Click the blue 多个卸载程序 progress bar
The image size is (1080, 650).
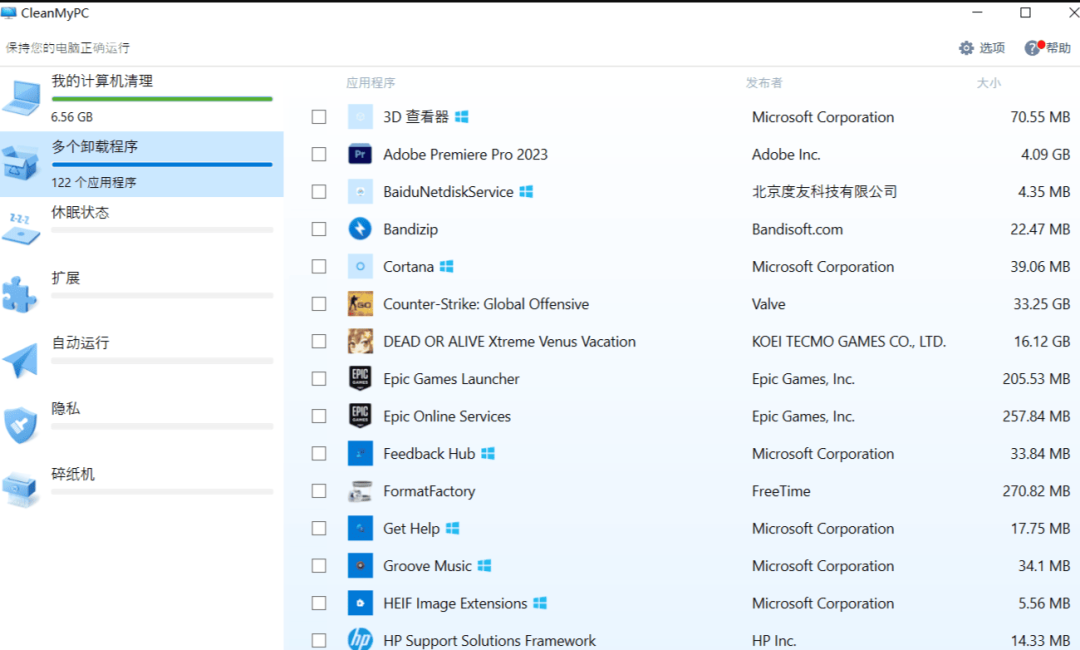162,165
